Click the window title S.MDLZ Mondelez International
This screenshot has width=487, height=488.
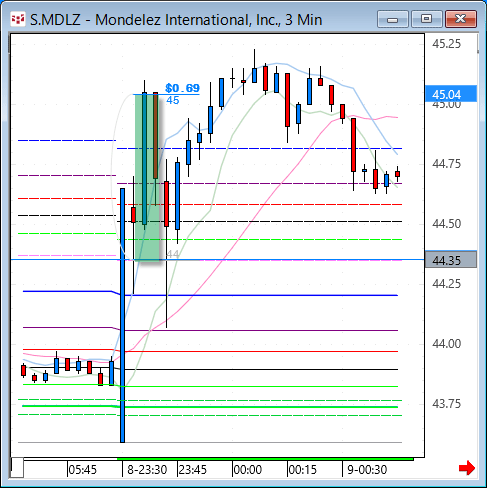tap(176, 20)
